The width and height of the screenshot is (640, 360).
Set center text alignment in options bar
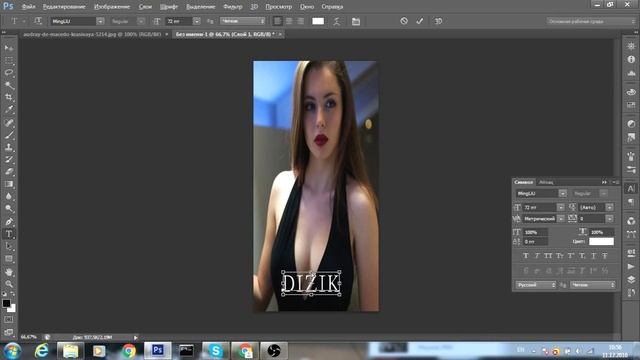point(289,21)
